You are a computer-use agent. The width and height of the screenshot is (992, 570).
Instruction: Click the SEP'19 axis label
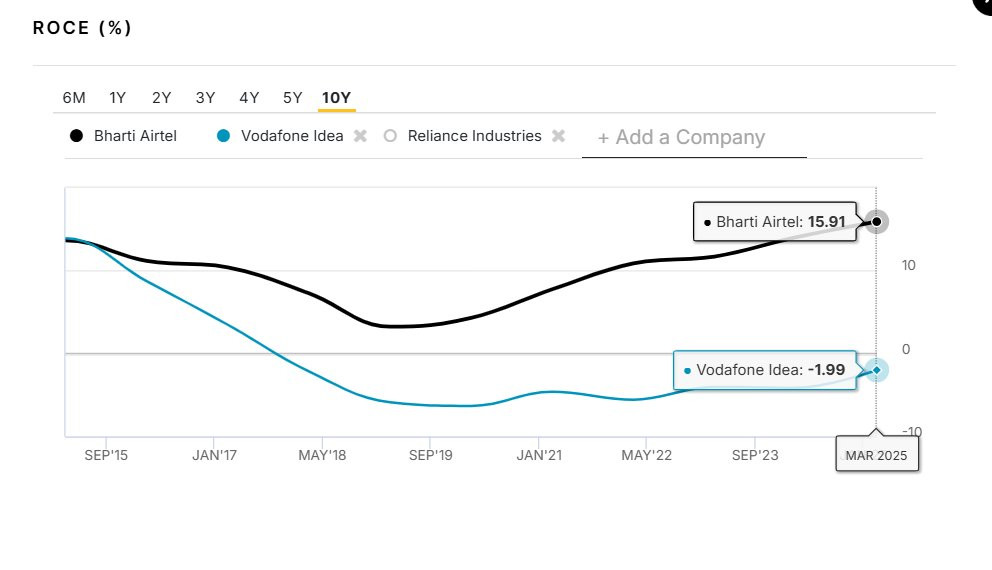[x=430, y=455]
